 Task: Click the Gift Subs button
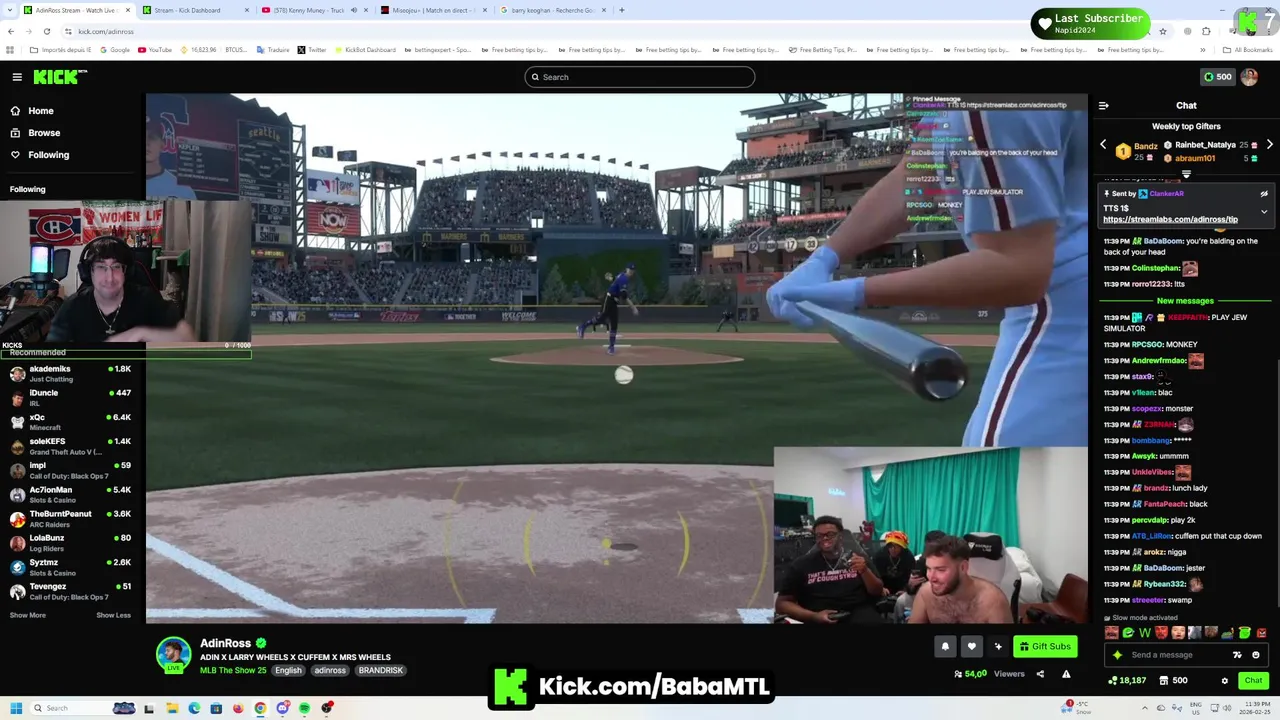point(1045,646)
